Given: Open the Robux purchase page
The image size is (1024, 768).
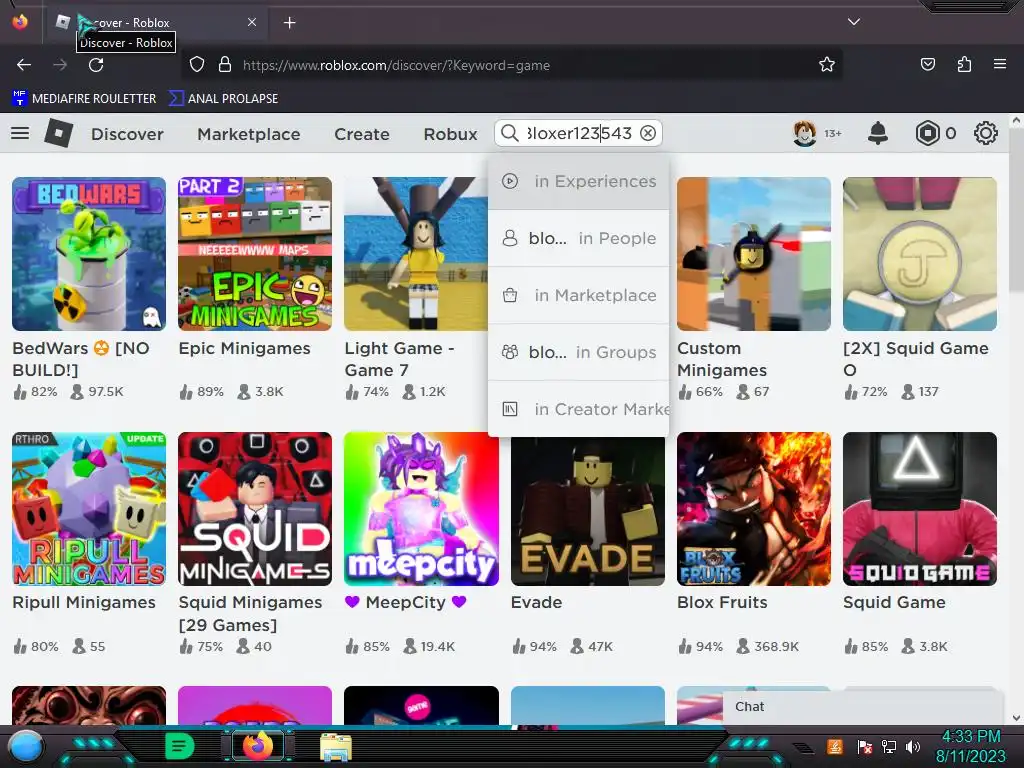Looking at the screenshot, I should [x=451, y=134].
